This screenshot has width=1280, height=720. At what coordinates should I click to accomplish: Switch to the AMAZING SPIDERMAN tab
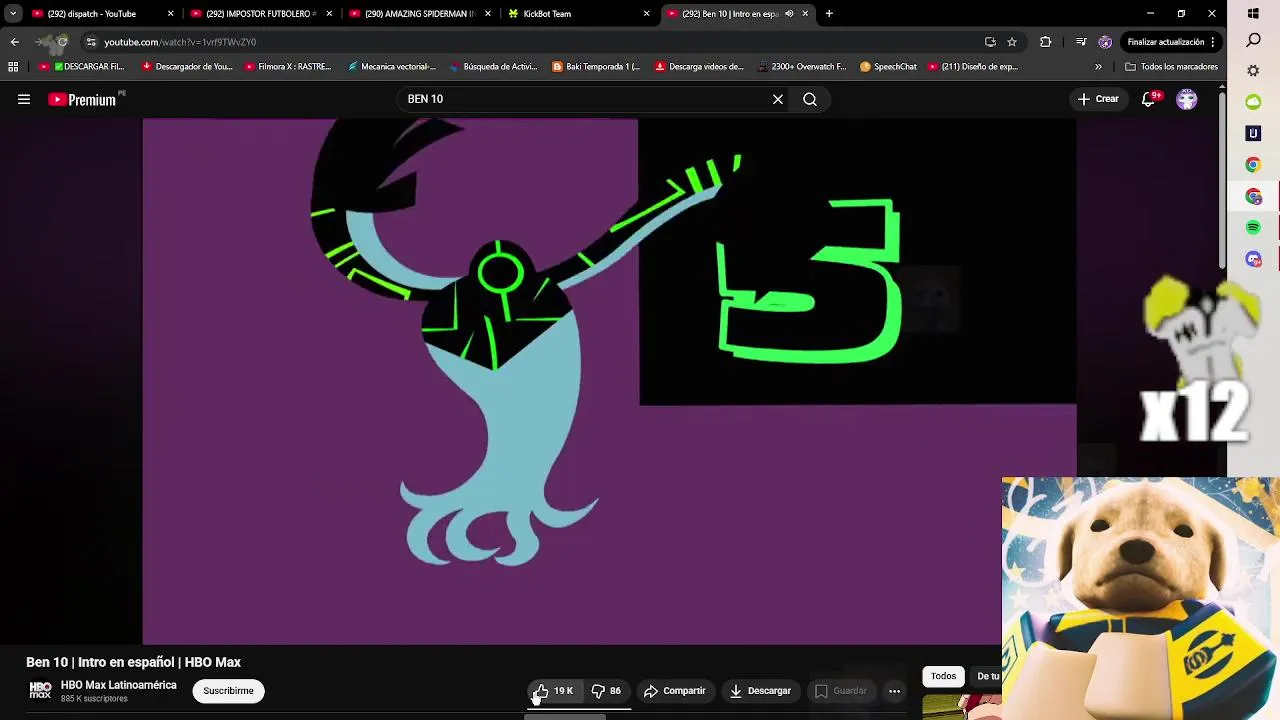click(x=418, y=14)
